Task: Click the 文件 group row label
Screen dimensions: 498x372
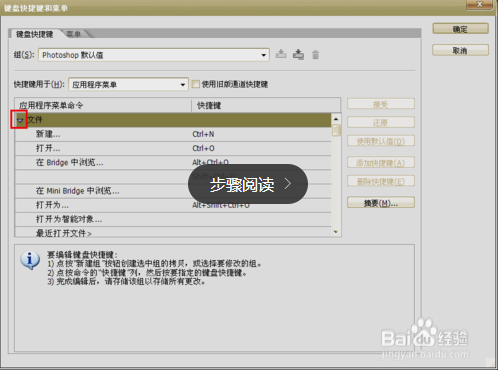Action: pos(35,120)
